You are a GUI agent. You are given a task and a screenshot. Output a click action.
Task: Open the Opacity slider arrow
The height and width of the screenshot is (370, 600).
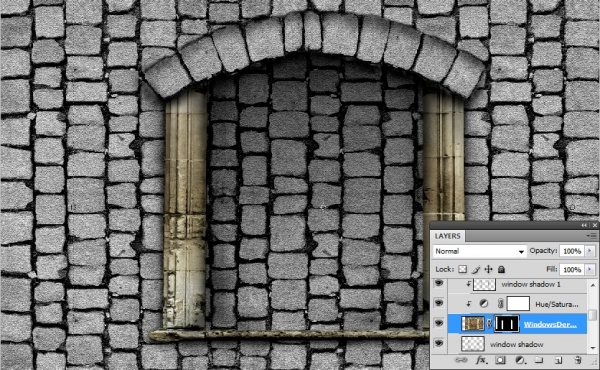590,251
